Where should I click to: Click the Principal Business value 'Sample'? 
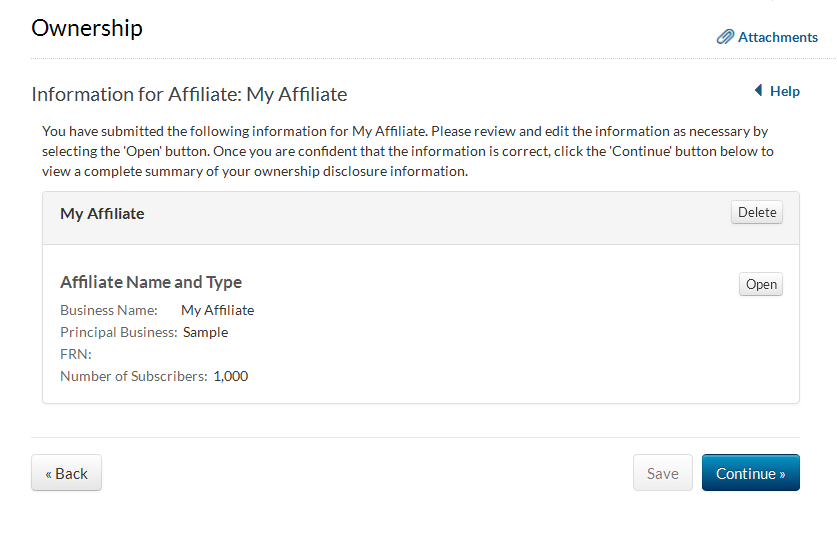[x=205, y=332]
